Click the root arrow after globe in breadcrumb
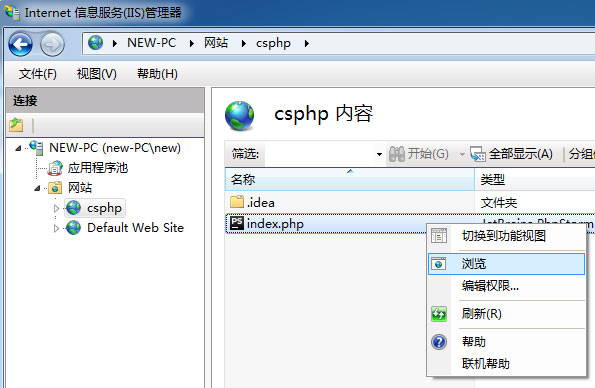The width and height of the screenshot is (595, 388). click(114, 44)
